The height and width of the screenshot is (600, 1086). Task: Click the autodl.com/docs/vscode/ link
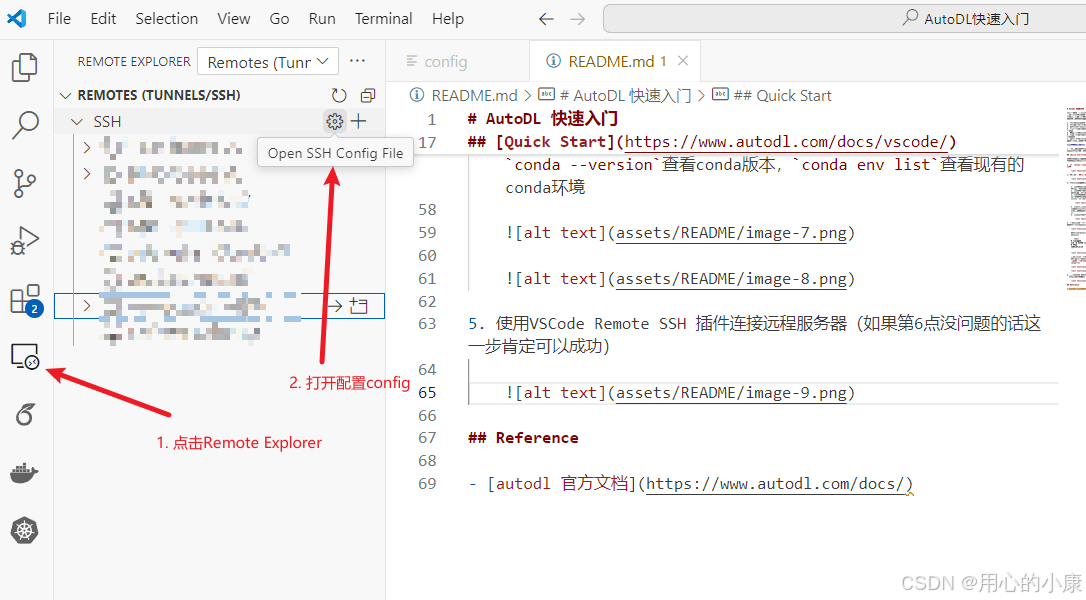coord(785,142)
